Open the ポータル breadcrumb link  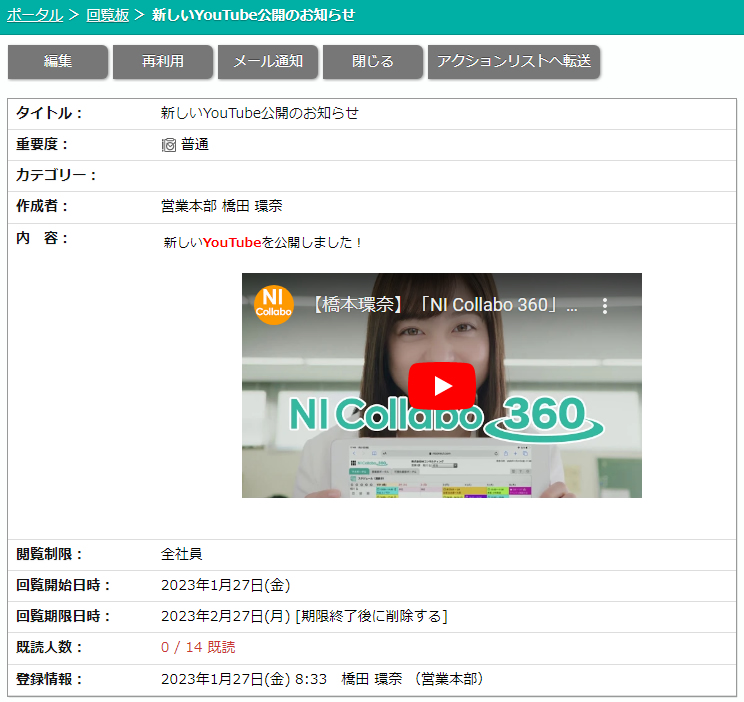coord(35,15)
